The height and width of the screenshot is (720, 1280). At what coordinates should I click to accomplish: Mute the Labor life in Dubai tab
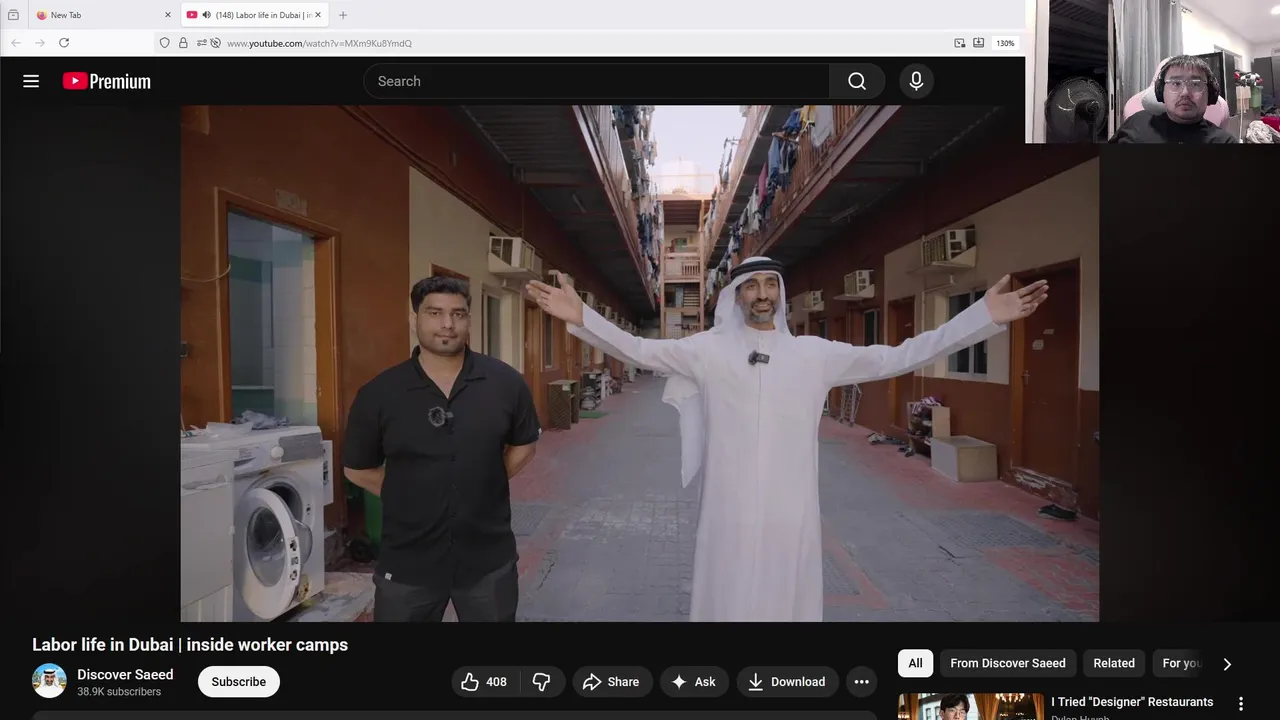[x=206, y=15]
